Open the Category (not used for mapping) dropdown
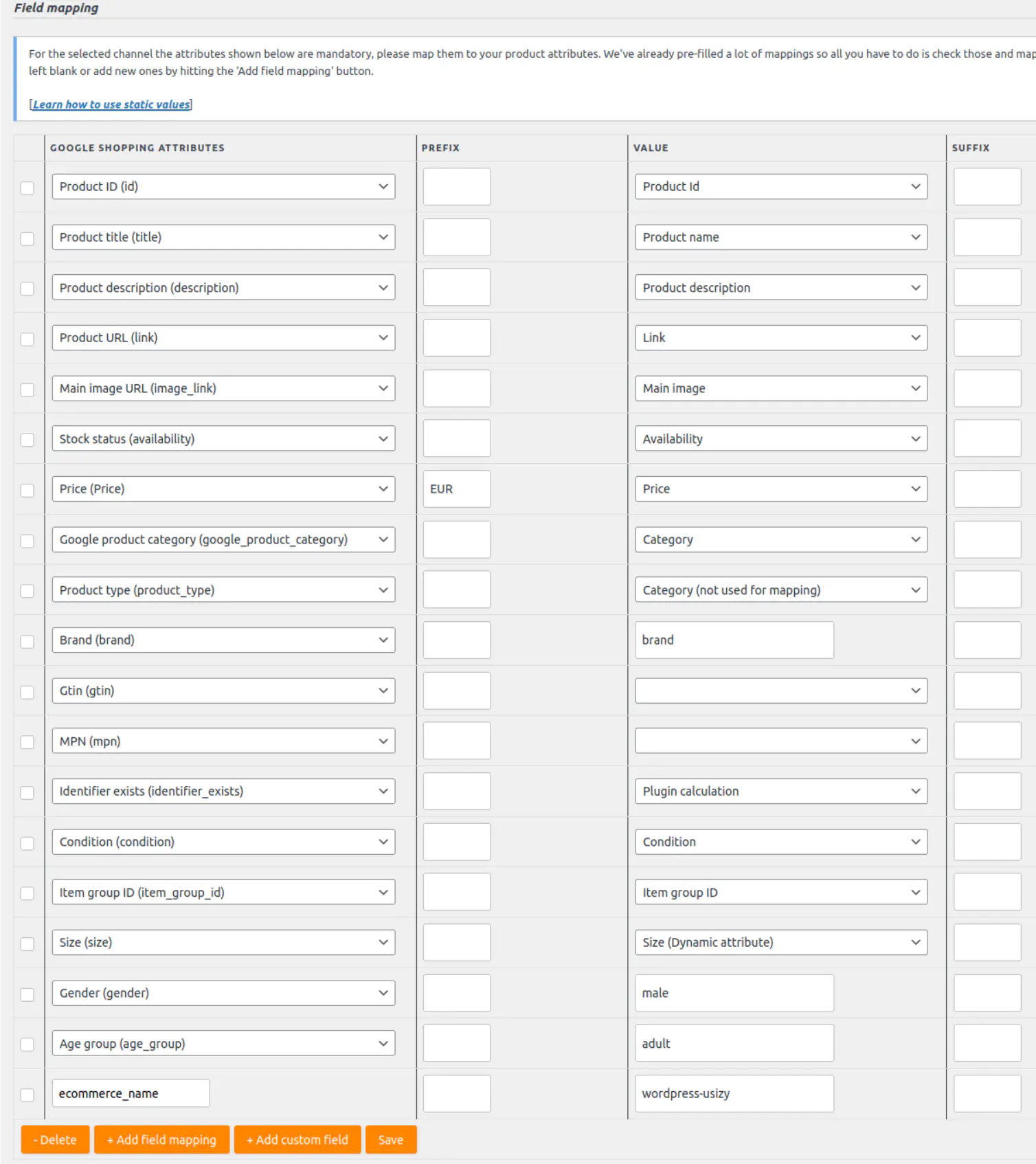The image size is (1036, 1164). tap(780, 590)
